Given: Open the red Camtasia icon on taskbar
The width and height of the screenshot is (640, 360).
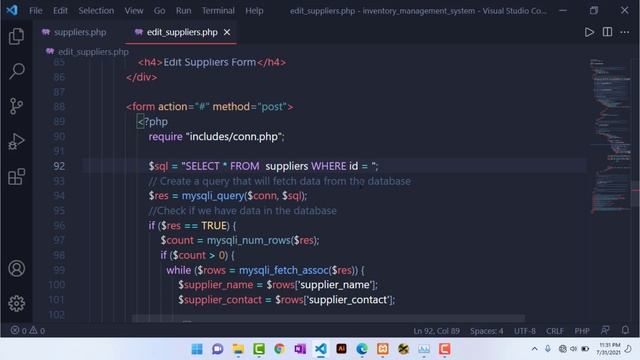Looking at the screenshot, I should pyautogui.click(x=444, y=349).
